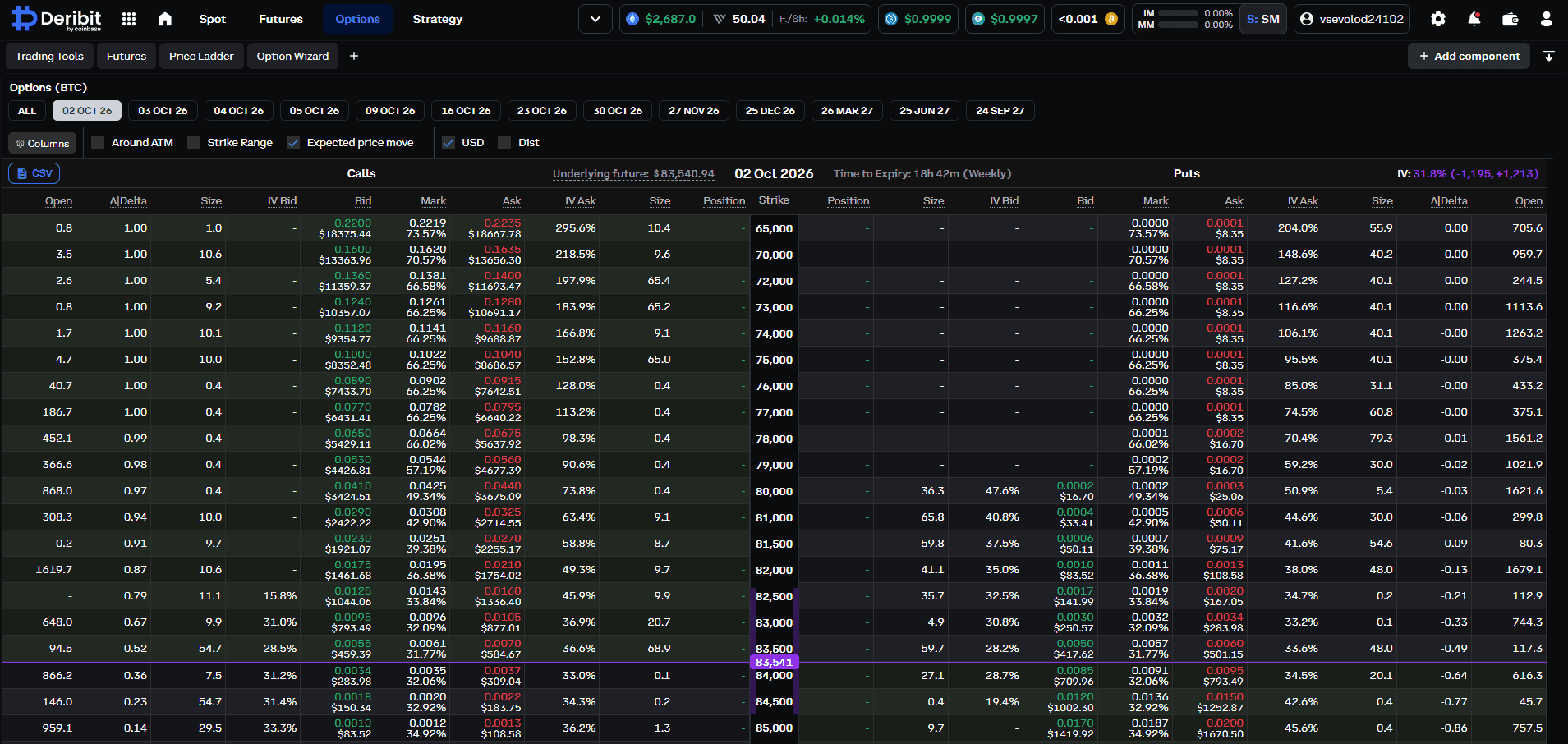Screen dimensions: 1568x744
Task: Open the user profile icon
Action: click(x=1547, y=19)
